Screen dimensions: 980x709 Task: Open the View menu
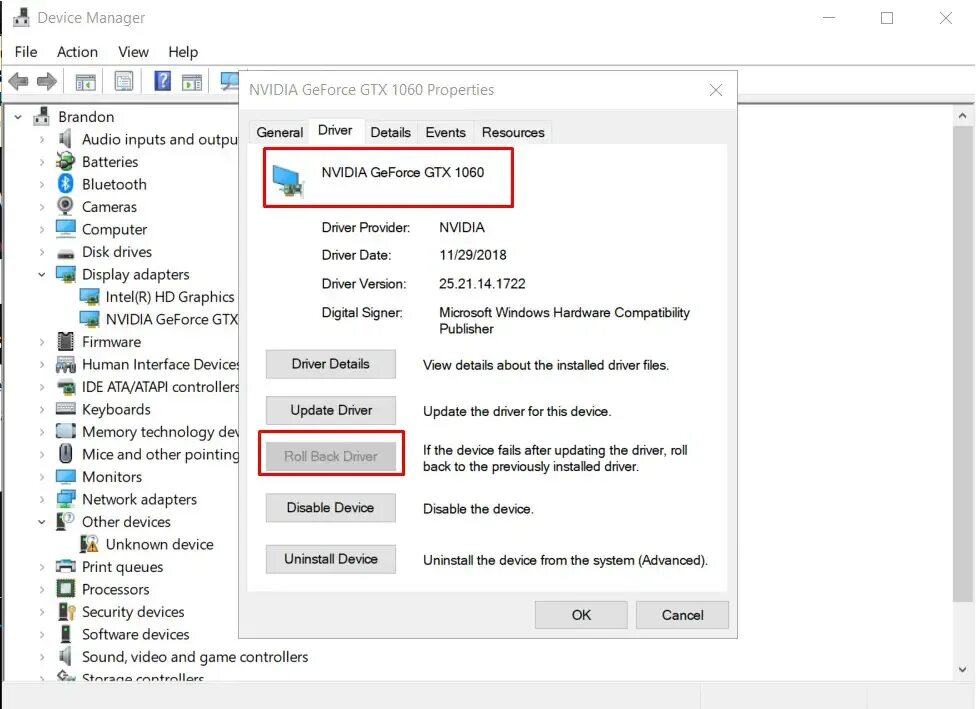pyautogui.click(x=133, y=52)
